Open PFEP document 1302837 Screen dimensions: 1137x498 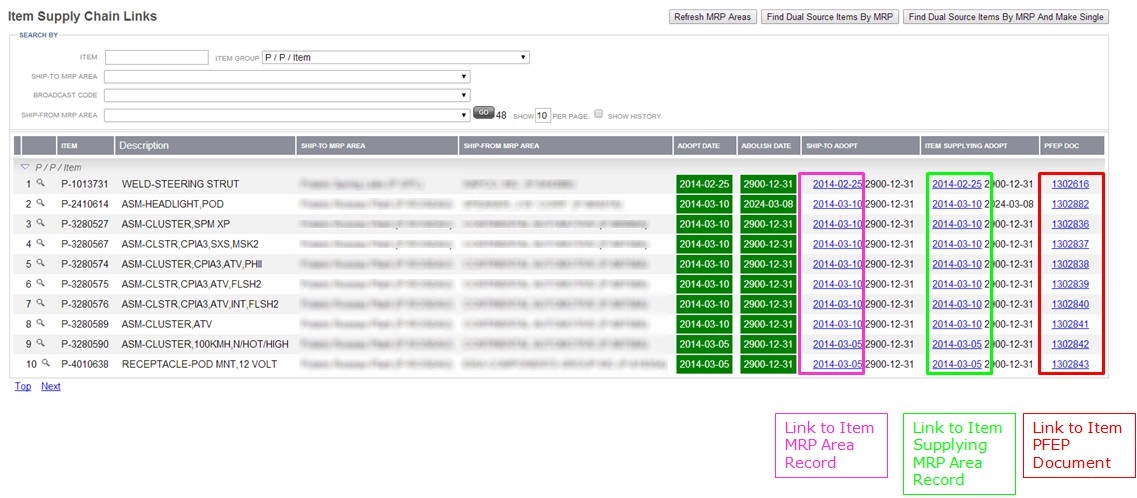tap(1070, 244)
